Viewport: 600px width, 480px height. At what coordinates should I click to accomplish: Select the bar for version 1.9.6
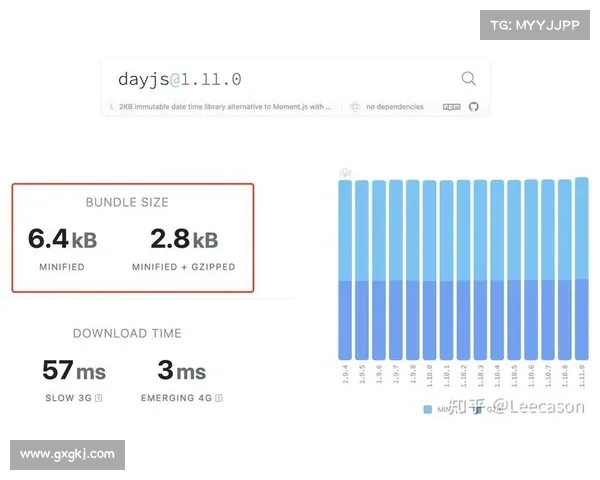coord(379,270)
